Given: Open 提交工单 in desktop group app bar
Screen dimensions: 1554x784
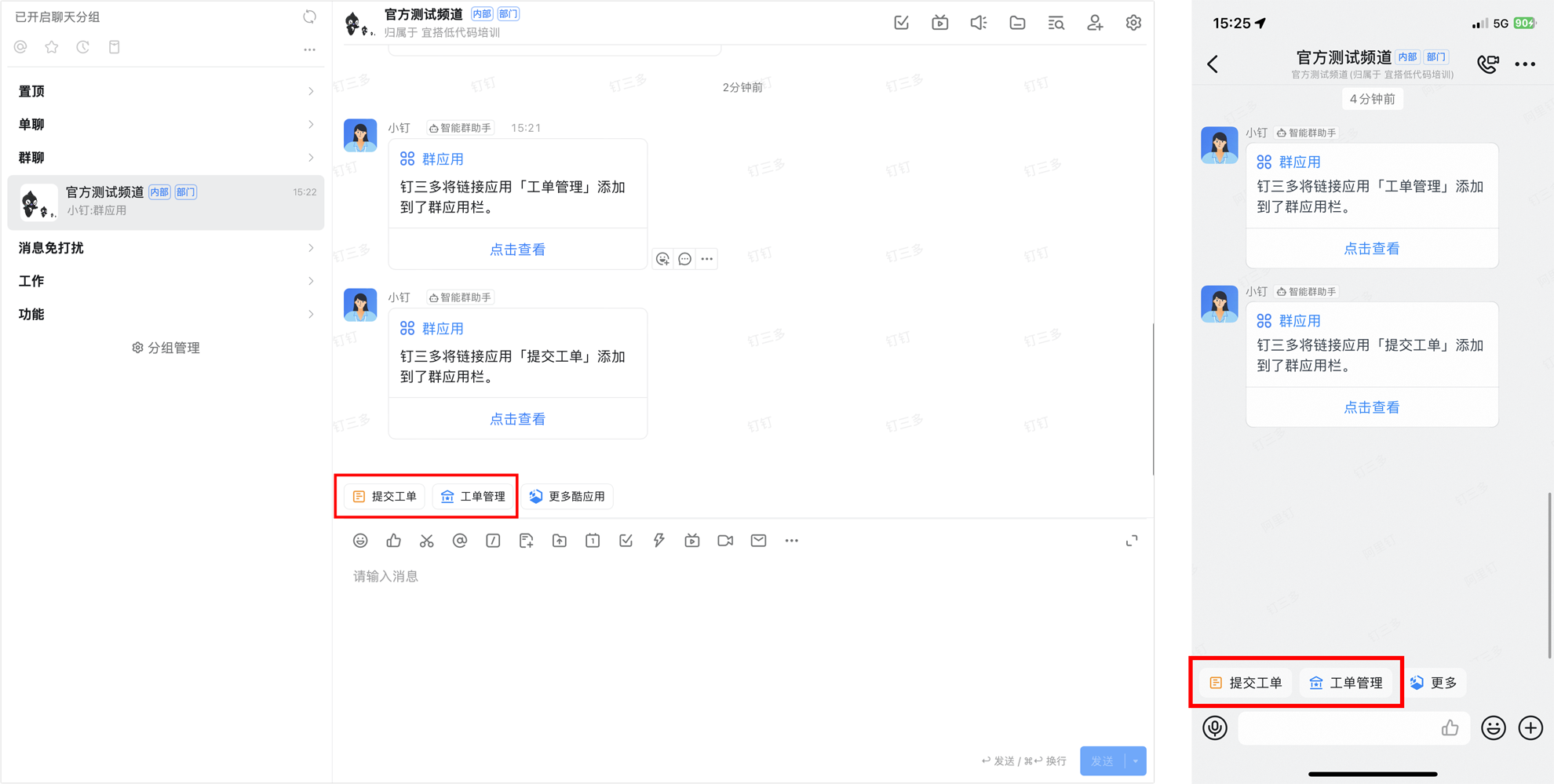Looking at the screenshot, I should point(385,496).
